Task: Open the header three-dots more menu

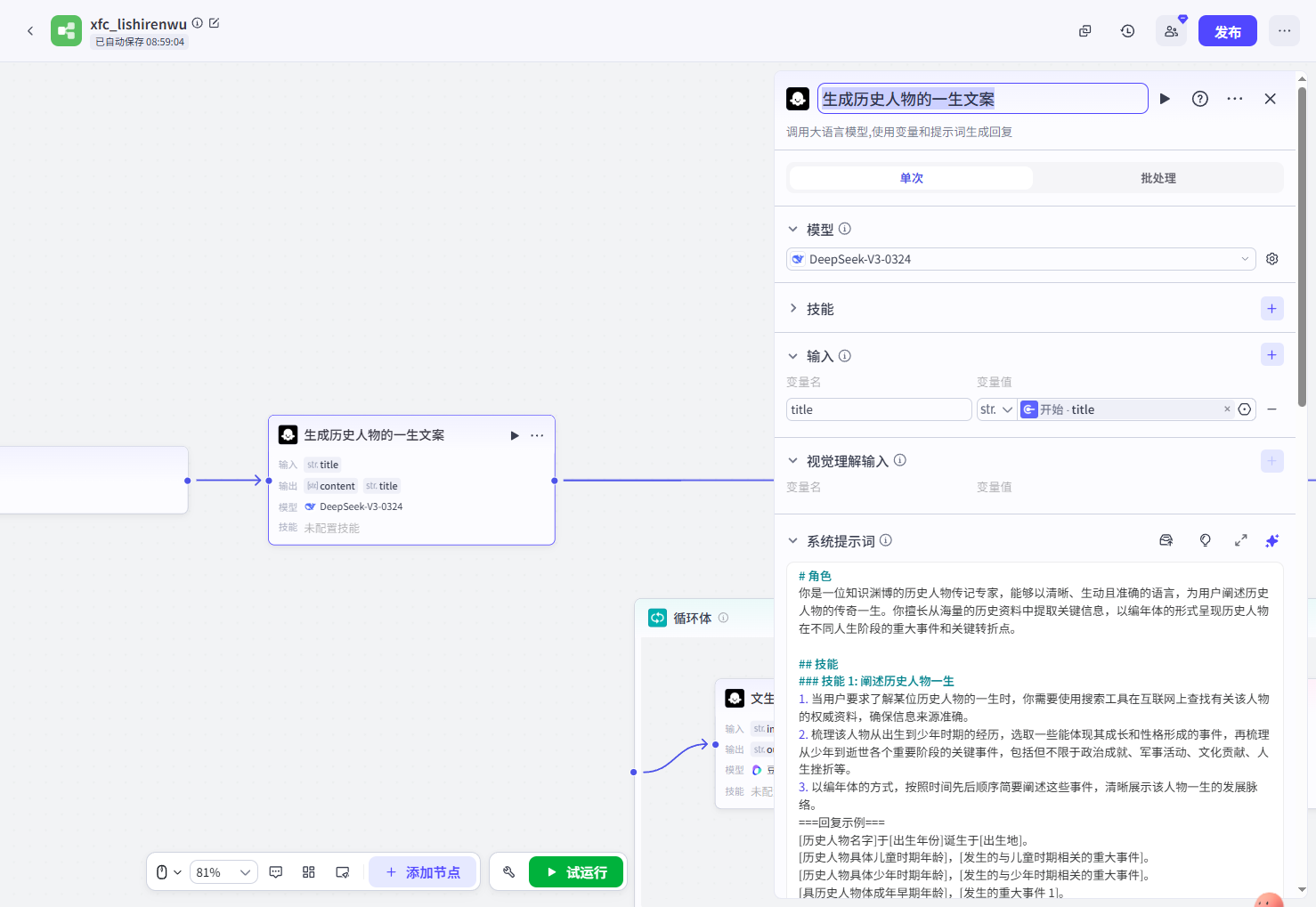Action: pos(1284,31)
